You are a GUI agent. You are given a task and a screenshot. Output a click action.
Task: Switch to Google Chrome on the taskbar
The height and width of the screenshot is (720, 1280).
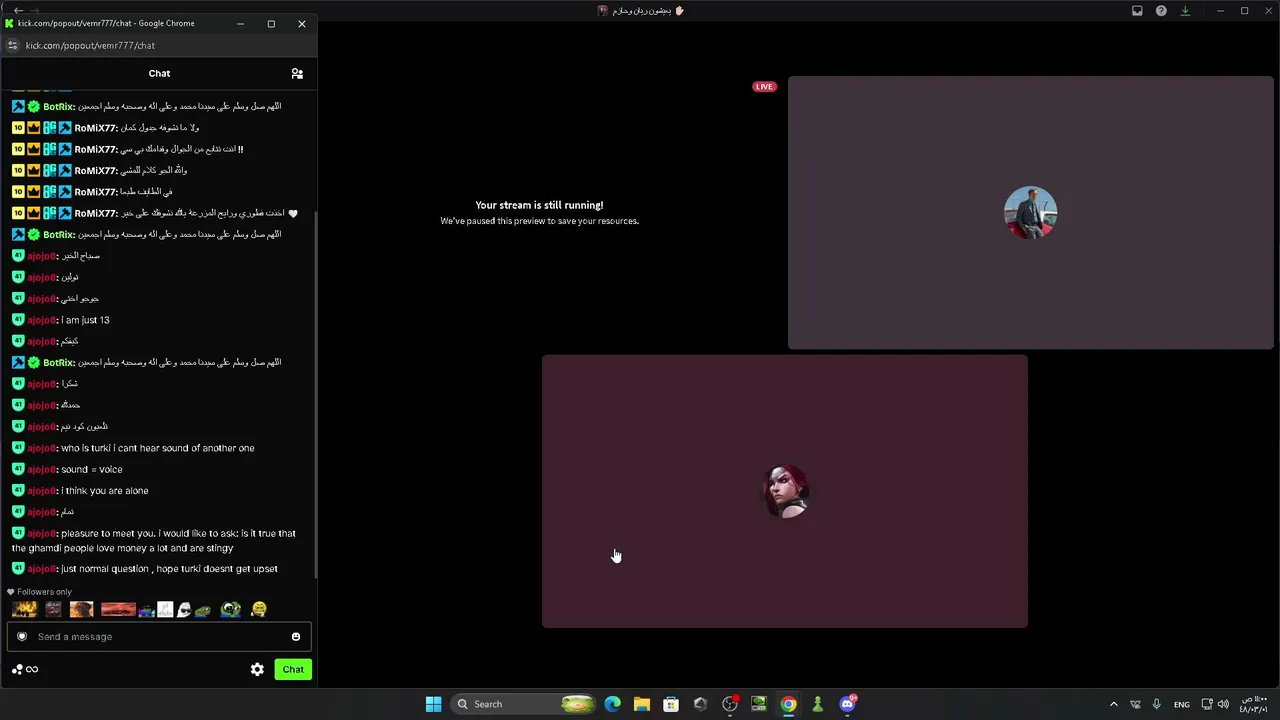[x=788, y=704]
